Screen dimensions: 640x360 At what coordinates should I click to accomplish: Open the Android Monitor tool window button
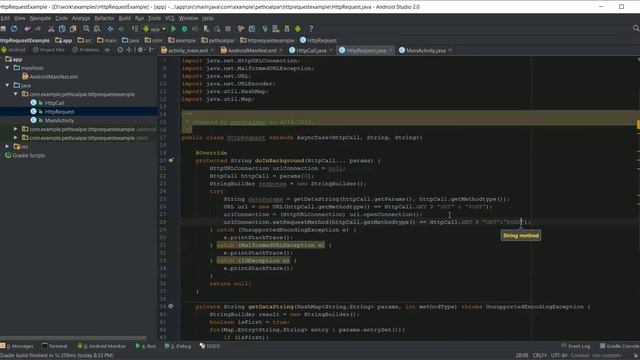coord(101,346)
